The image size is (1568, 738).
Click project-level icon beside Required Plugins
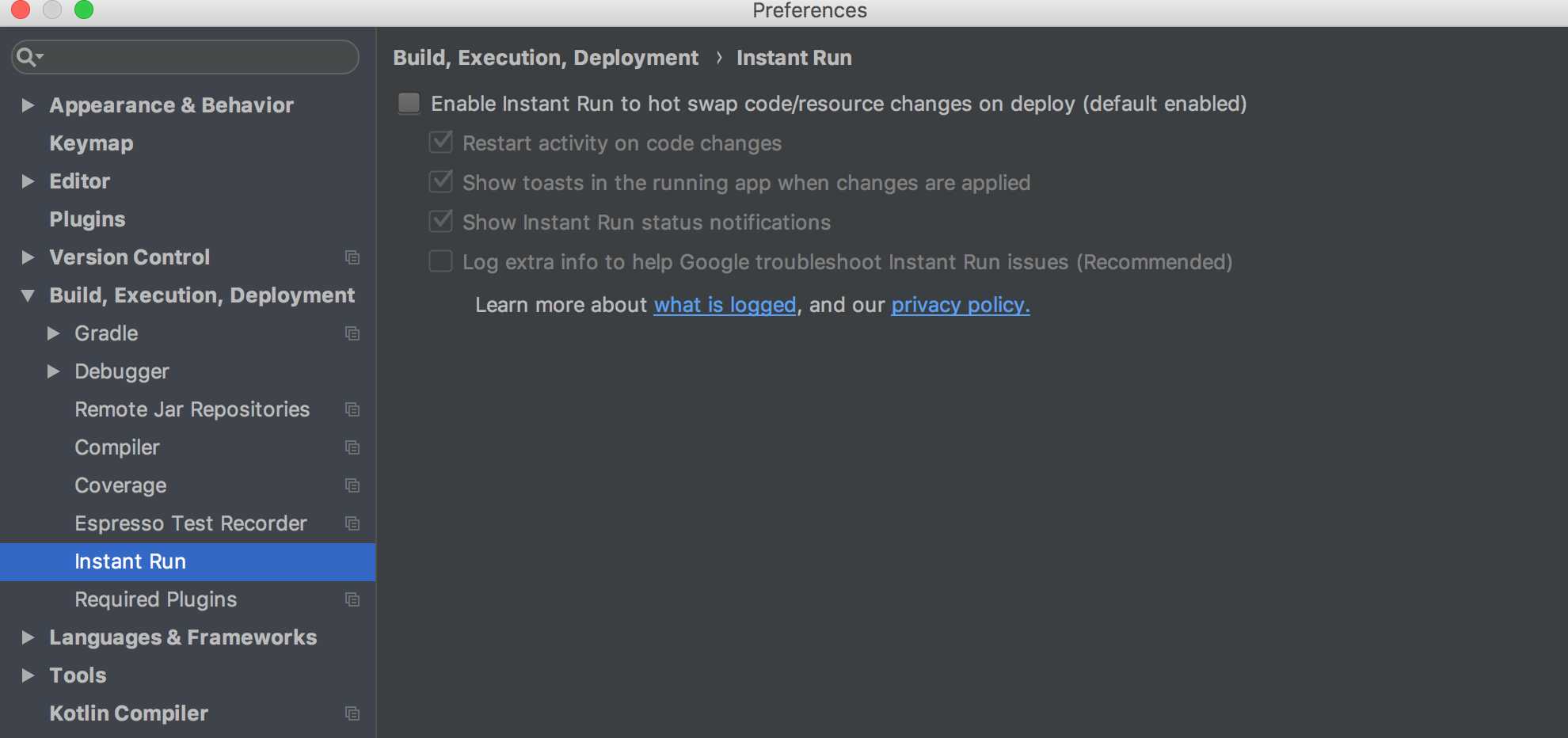pos(352,599)
